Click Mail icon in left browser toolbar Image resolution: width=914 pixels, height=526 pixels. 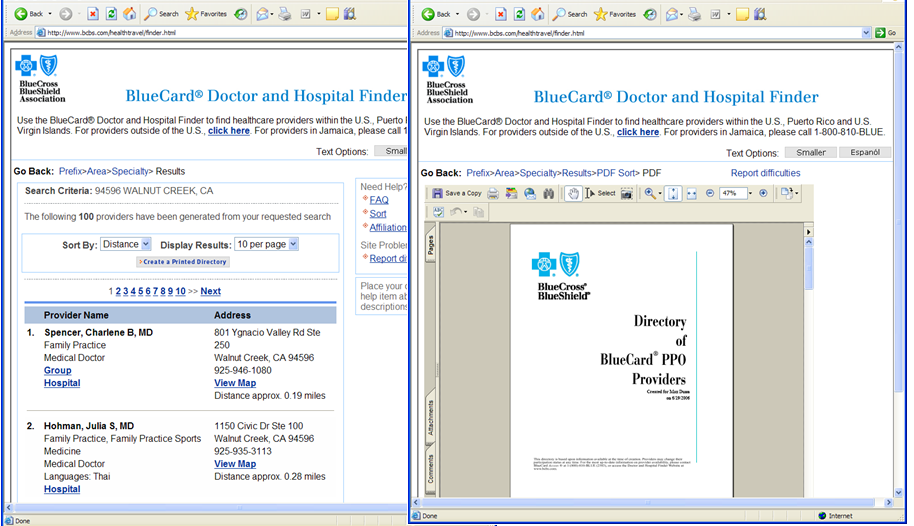[263, 14]
